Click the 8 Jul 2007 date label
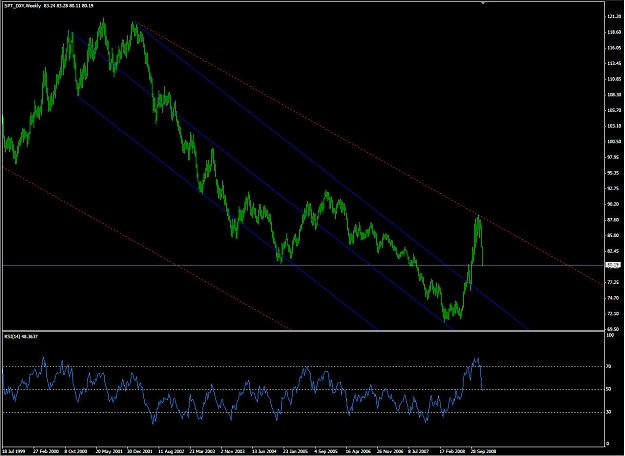625x456 pixels. click(x=419, y=451)
